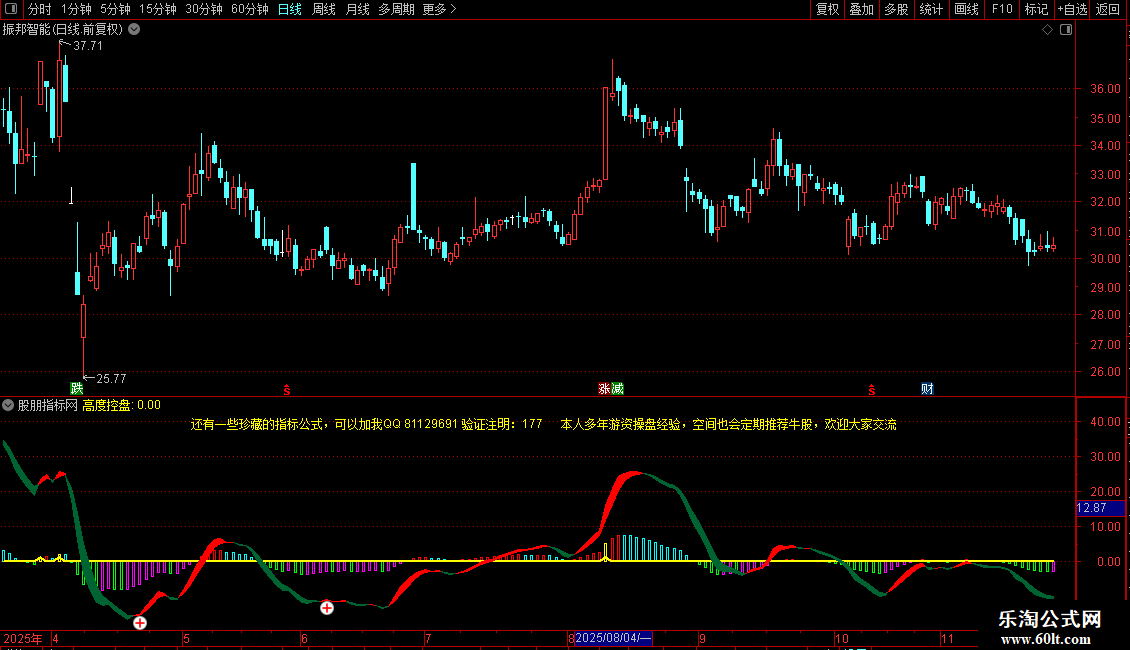Switch to 30分钟 period

pos(204,9)
